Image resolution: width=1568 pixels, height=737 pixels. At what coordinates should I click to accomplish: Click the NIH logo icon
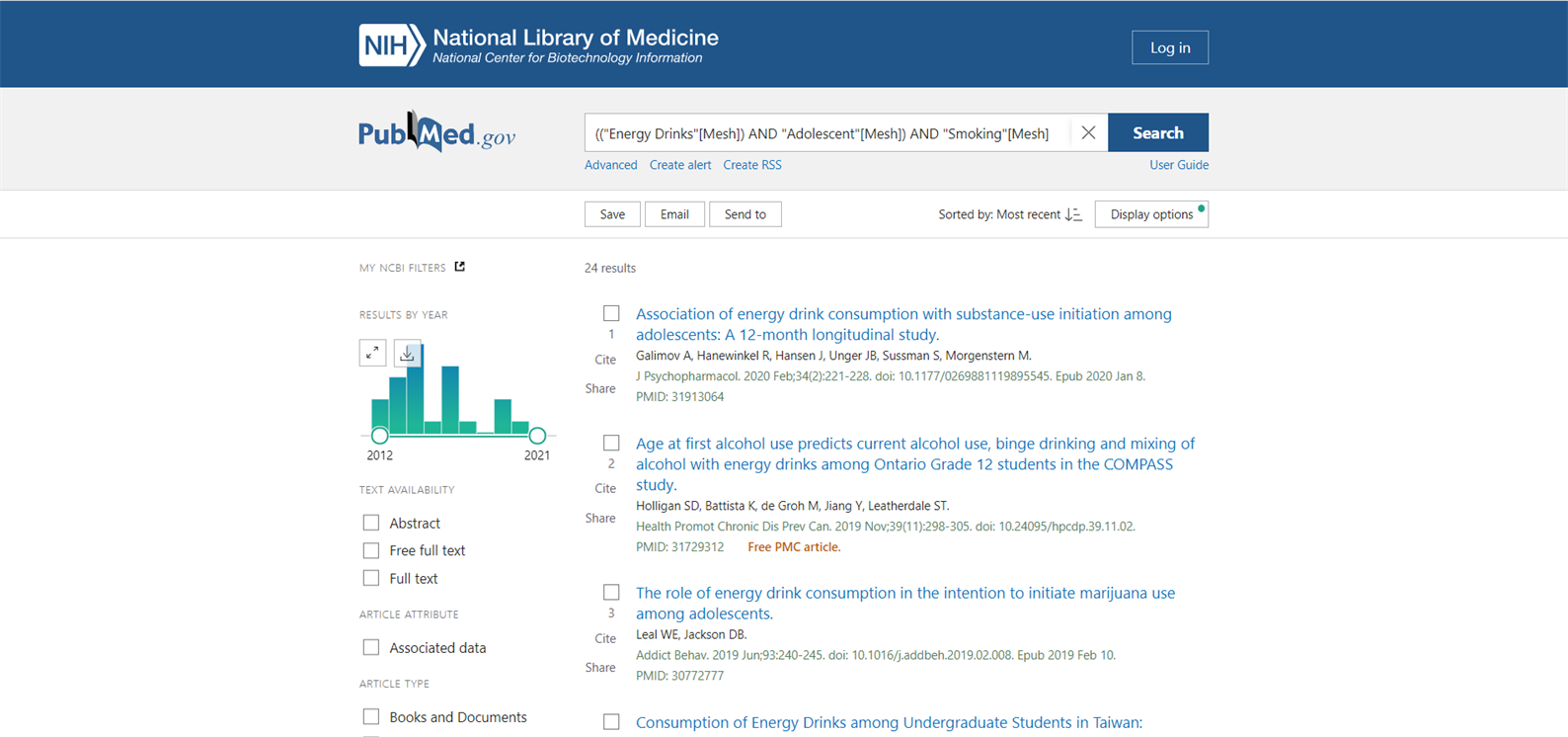391,45
